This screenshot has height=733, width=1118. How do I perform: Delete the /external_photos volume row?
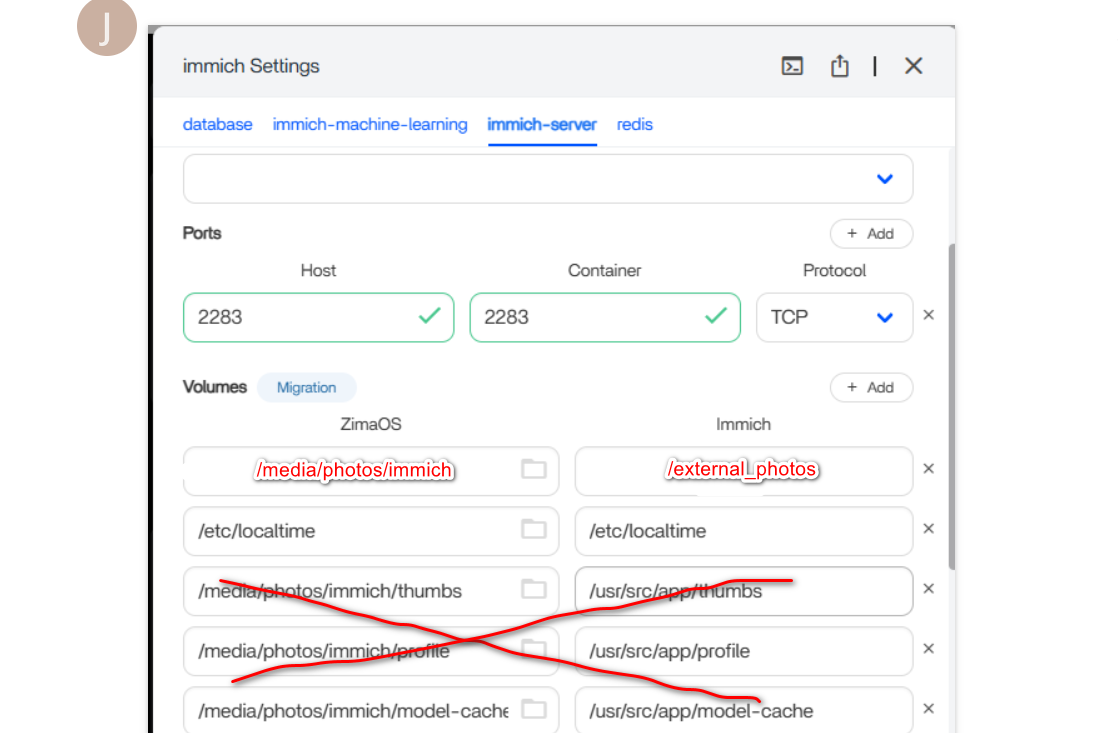coord(928,468)
